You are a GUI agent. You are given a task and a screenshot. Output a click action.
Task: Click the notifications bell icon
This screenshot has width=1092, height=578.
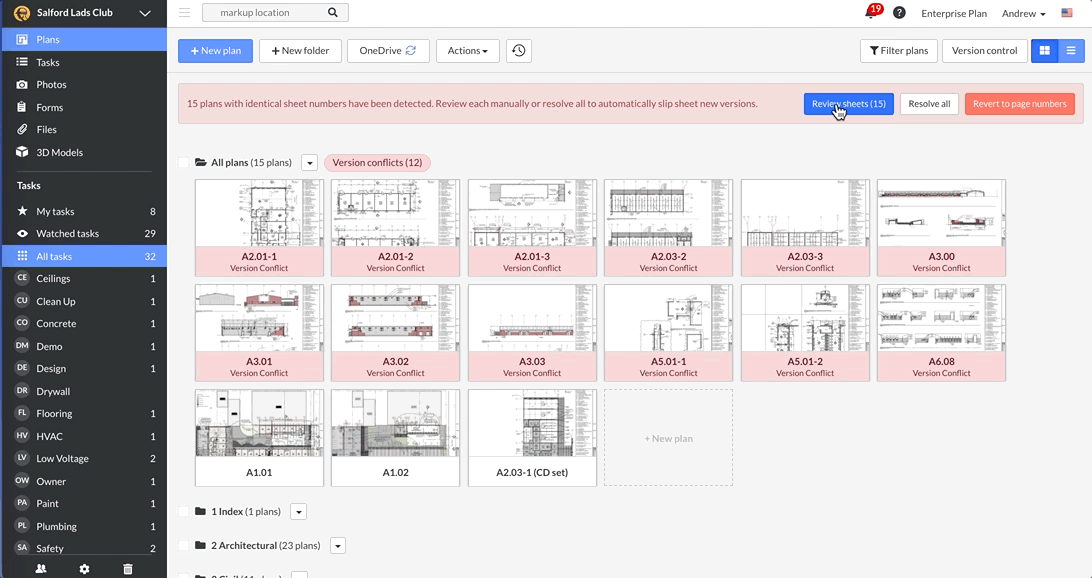pyautogui.click(x=871, y=13)
